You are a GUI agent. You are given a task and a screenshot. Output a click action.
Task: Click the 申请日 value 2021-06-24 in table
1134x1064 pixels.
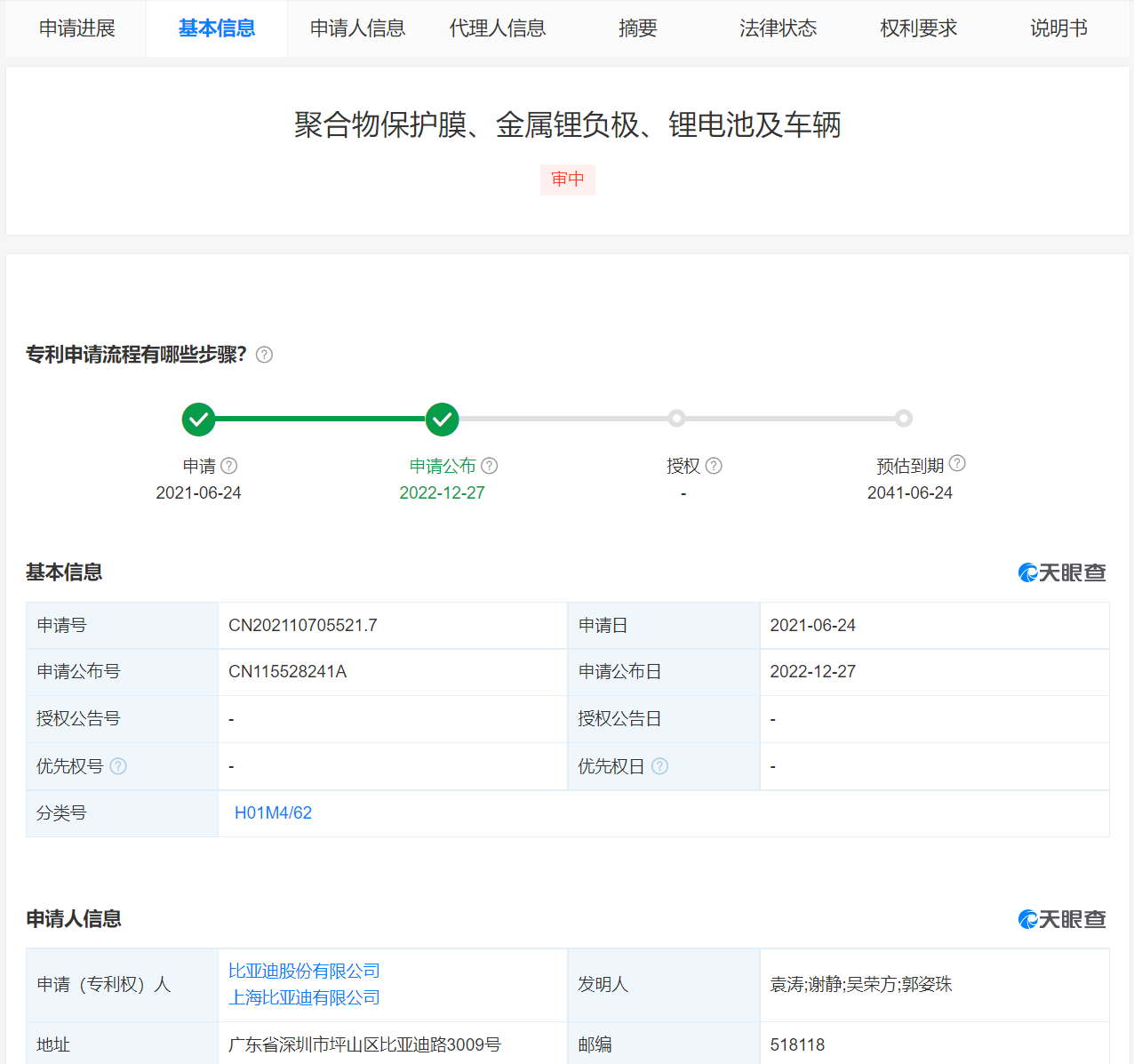812,625
